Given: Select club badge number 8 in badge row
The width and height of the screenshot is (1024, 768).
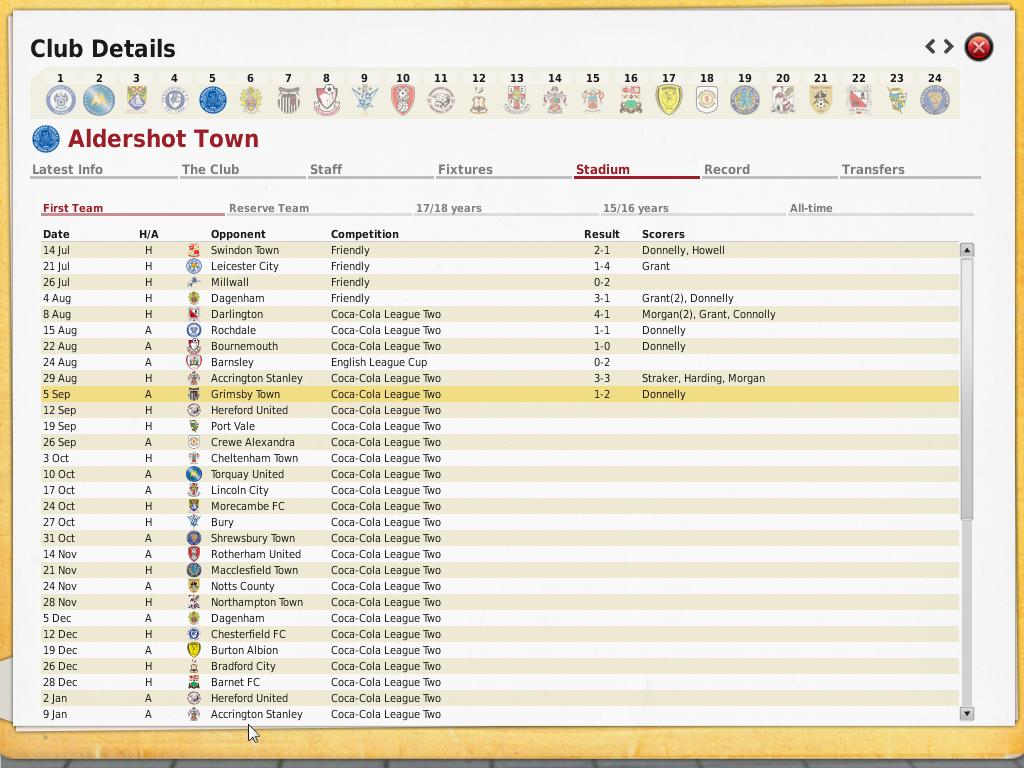Looking at the screenshot, I should (x=326, y=99).
